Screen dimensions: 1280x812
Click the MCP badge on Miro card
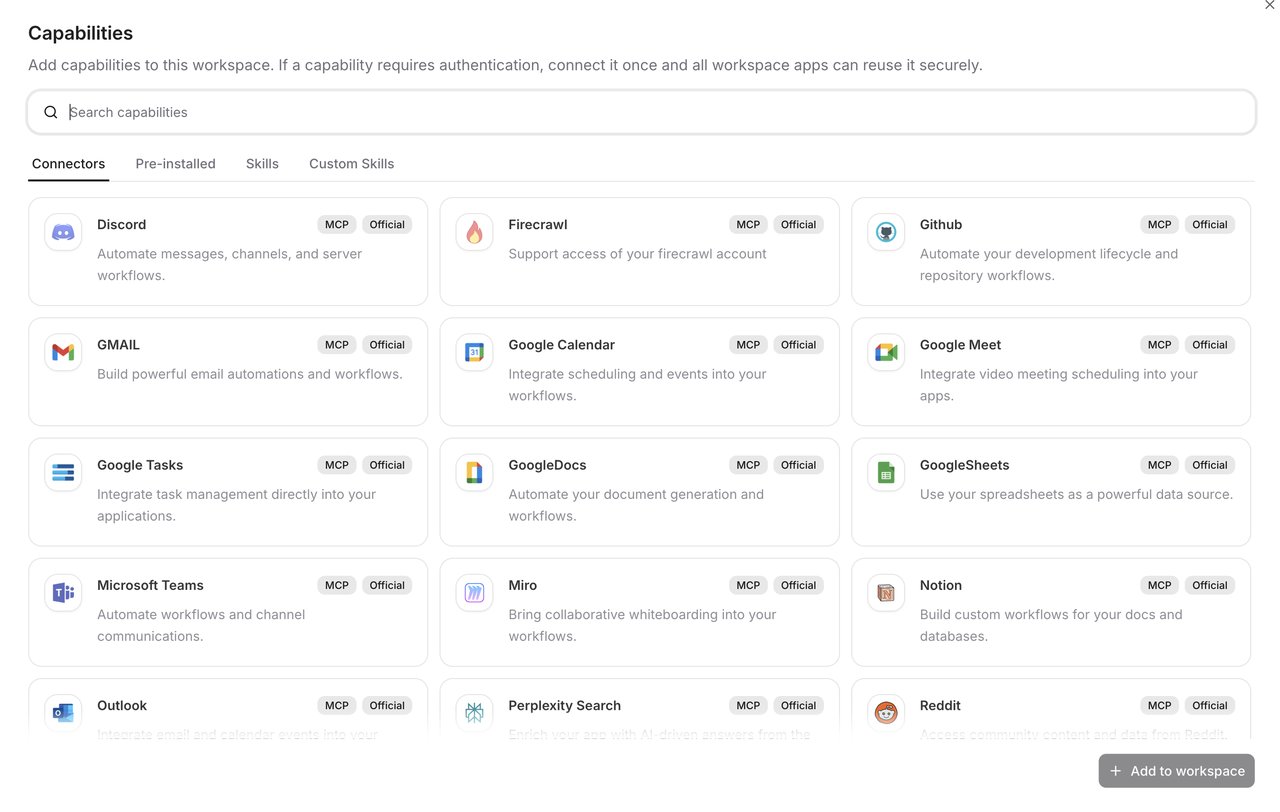(x=748, y=585)
